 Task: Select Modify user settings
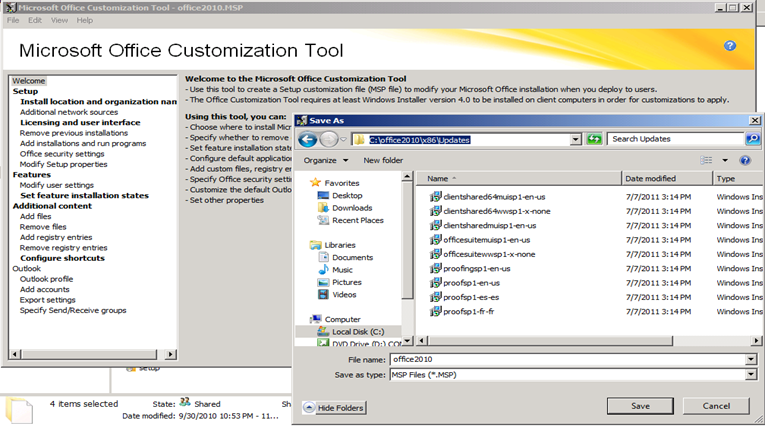[57, 185]
